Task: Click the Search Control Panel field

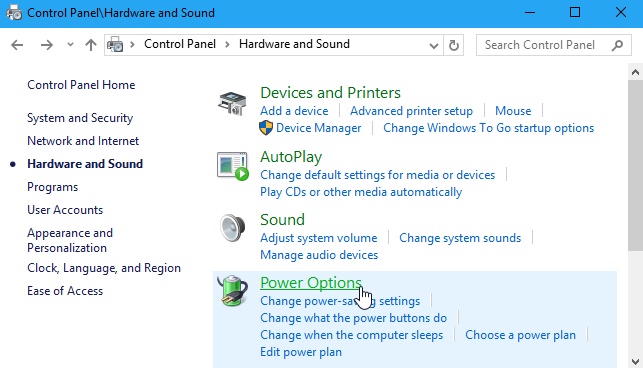Action: [545, 45]
